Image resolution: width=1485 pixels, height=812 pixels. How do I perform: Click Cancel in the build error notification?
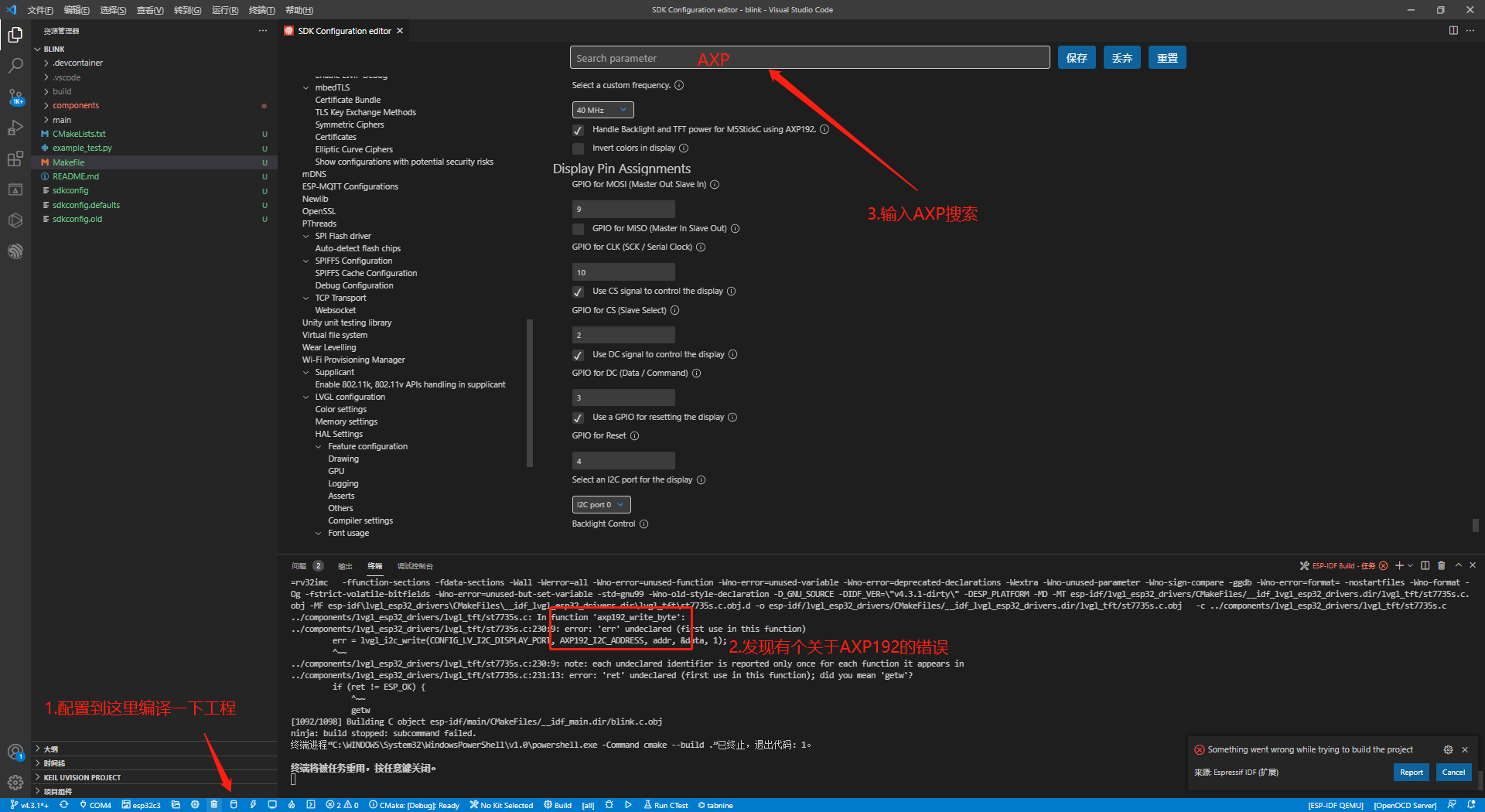click(1453, 772)
